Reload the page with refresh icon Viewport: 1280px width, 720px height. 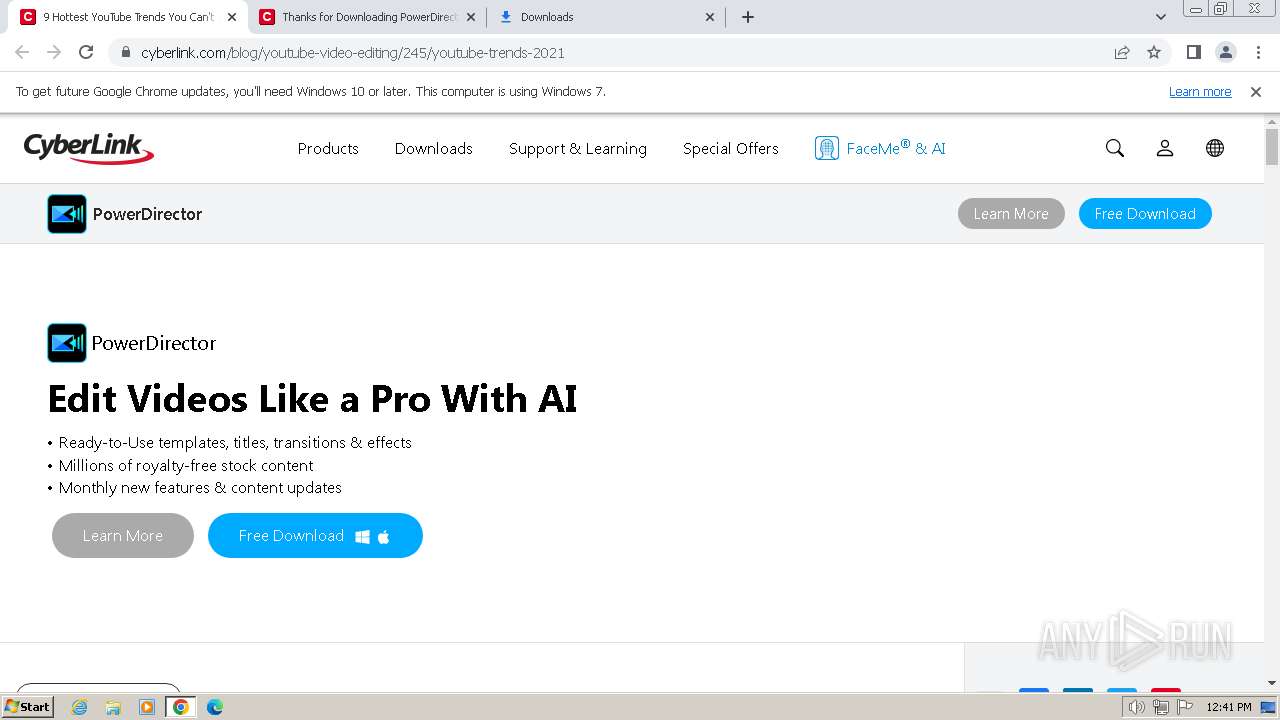click(x=86, y=52)
